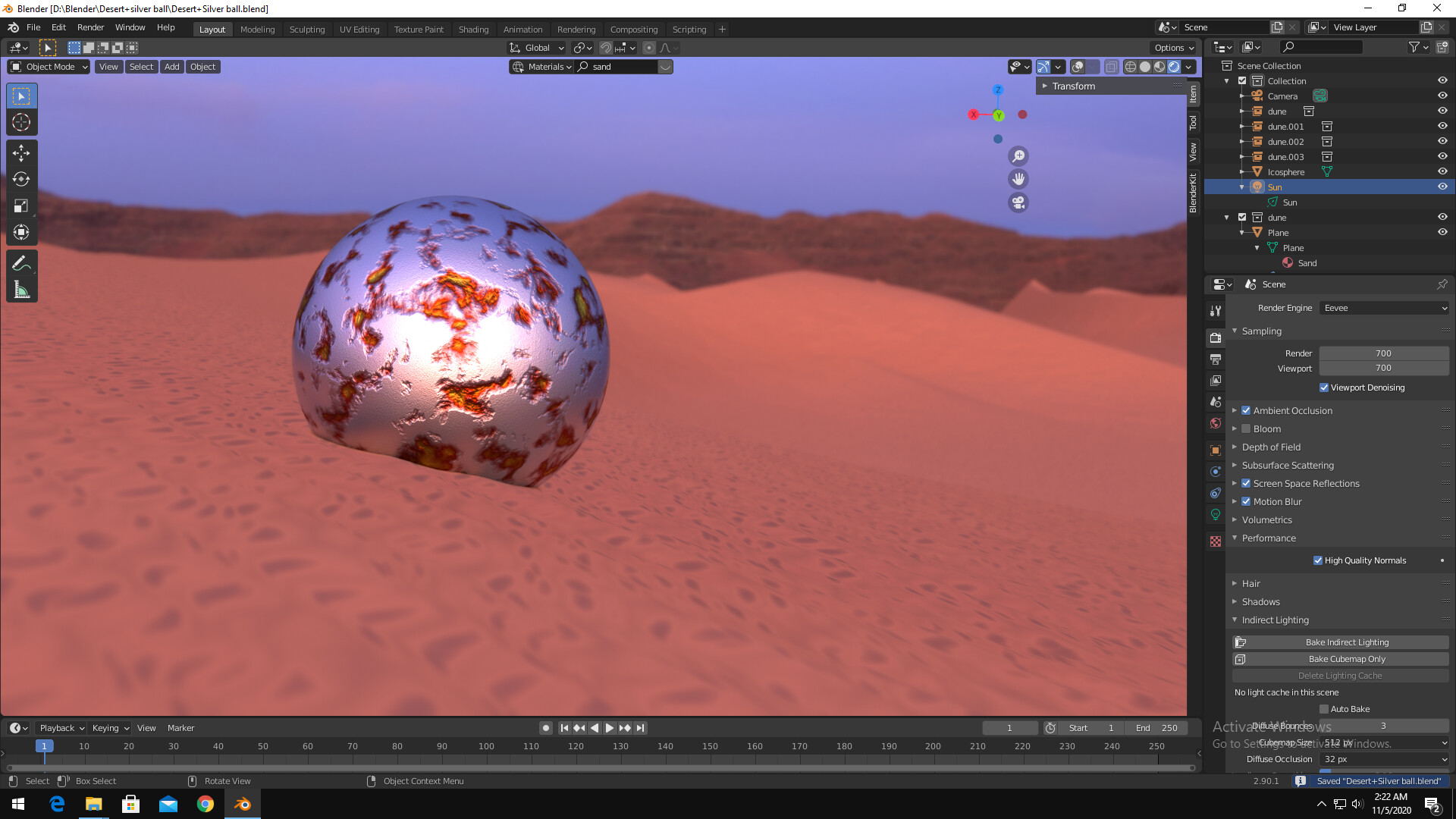
Task: Disable the Screen Space Reflections checkbox
Action: tap(1246, 483)
